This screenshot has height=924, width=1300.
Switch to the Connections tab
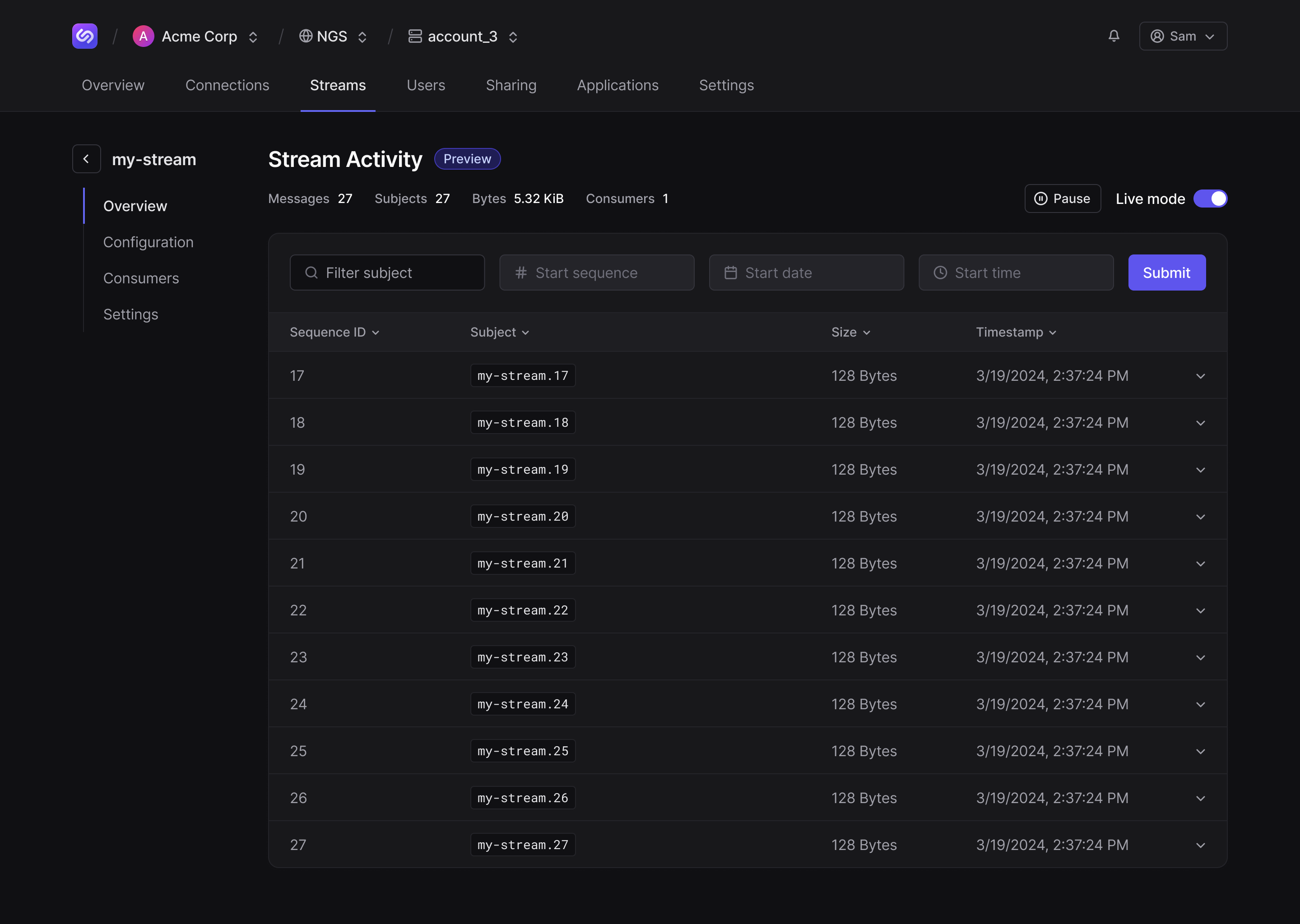click(227, 85)
